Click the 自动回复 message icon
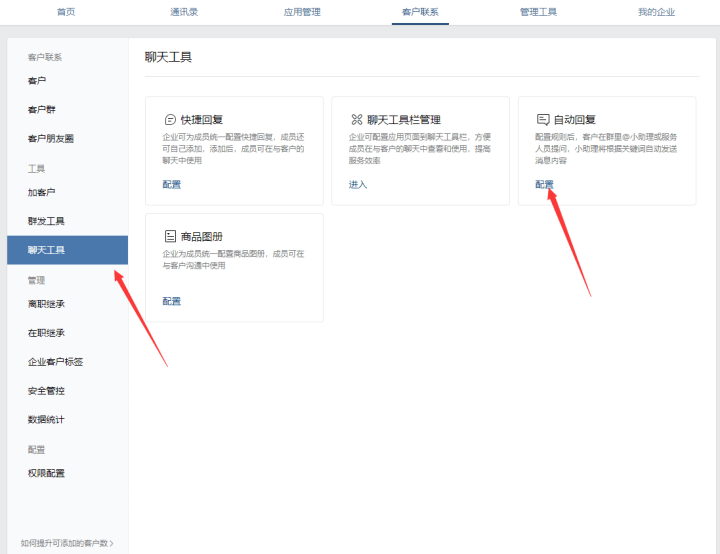 coord(543,120)
